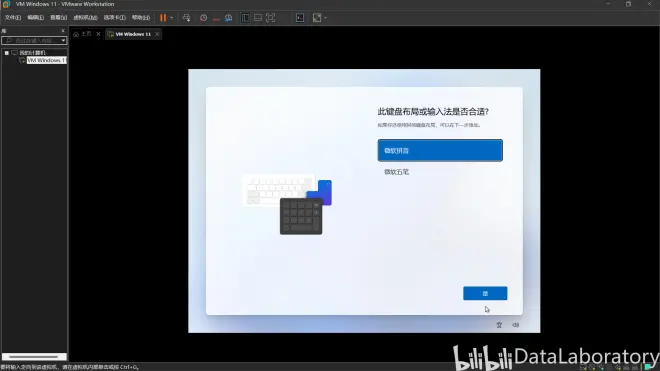This screenshot has height=371, width=660.
Task: Enter full screen mode
Action: 270,18
